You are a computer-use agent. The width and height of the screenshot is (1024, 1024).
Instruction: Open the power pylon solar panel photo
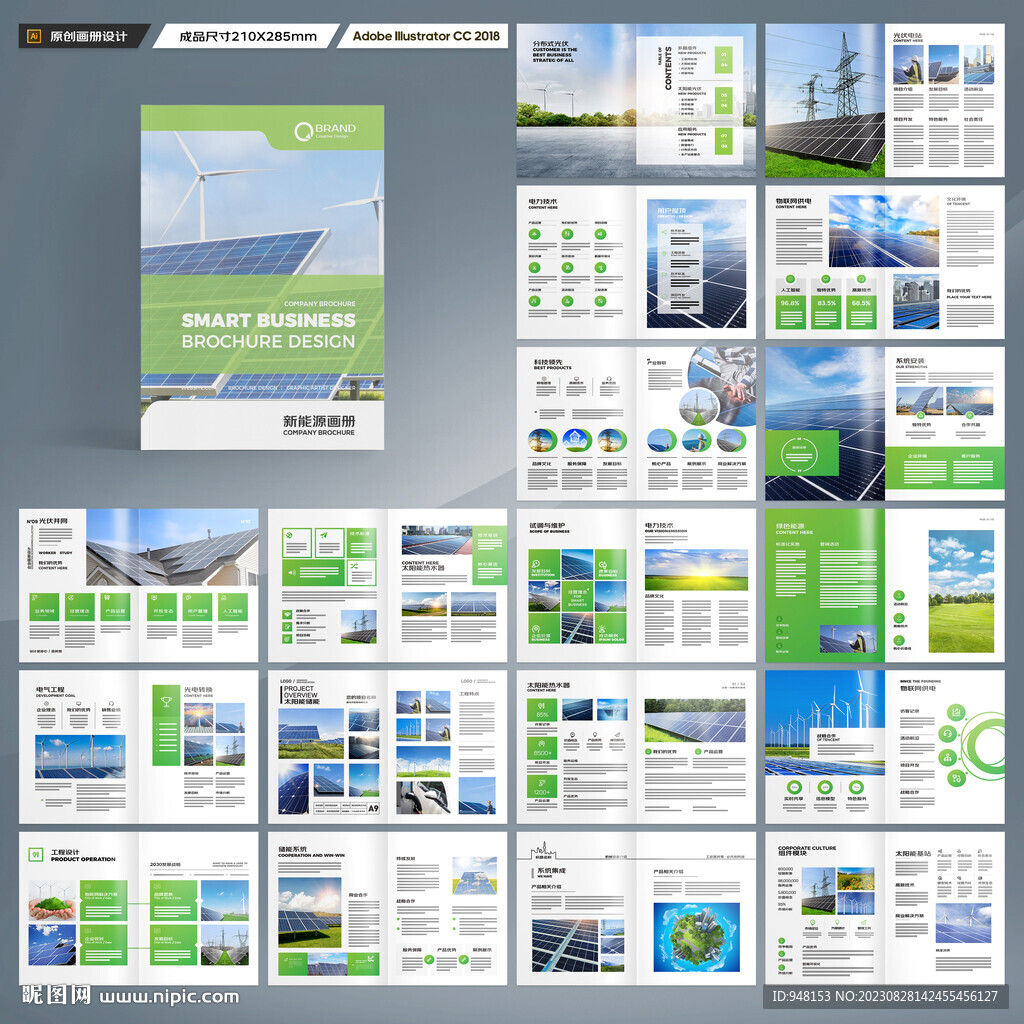pos(825,101)
